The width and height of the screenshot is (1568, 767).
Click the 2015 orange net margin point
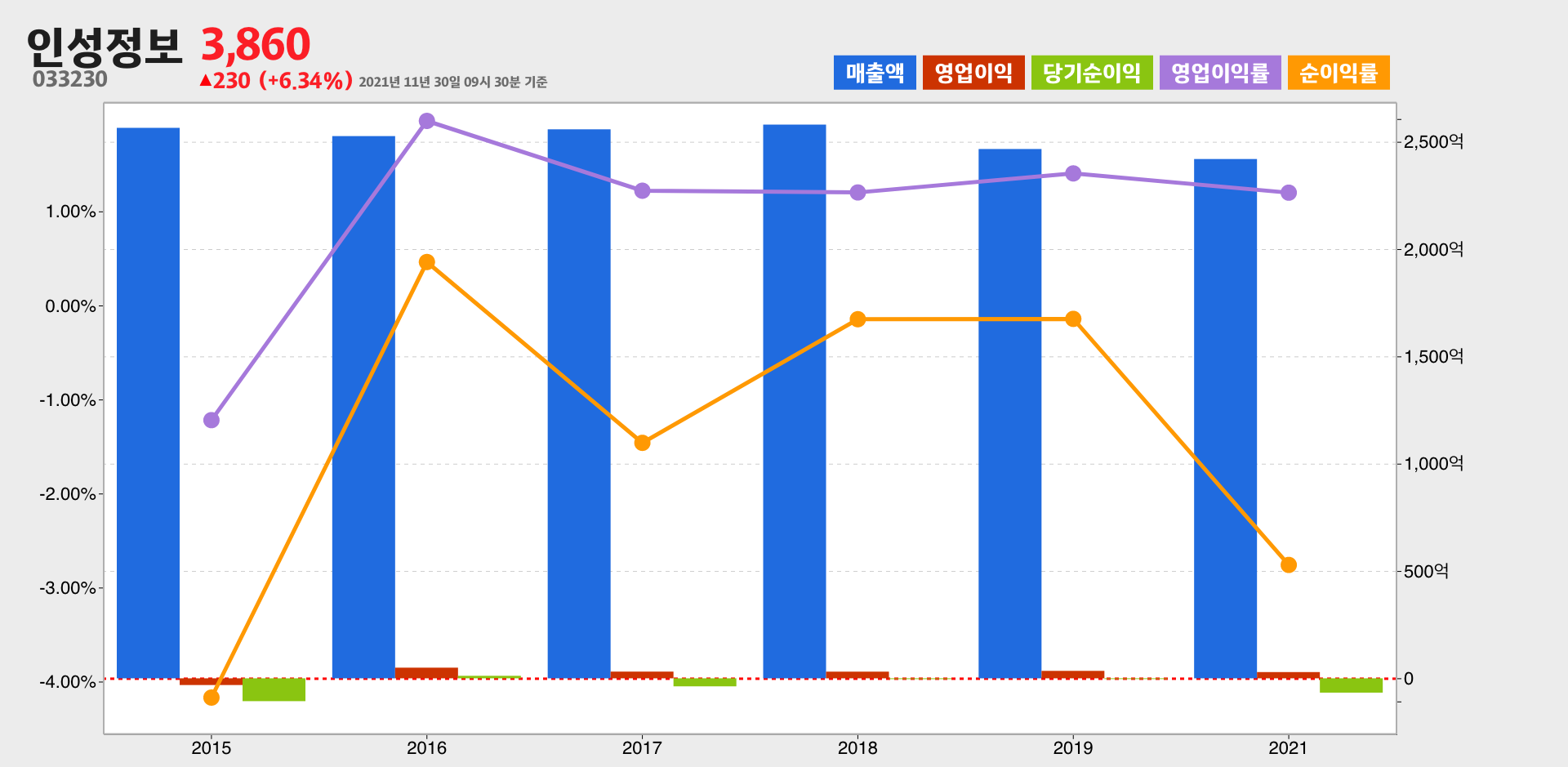pyautogui.click(x=212, y=697)
